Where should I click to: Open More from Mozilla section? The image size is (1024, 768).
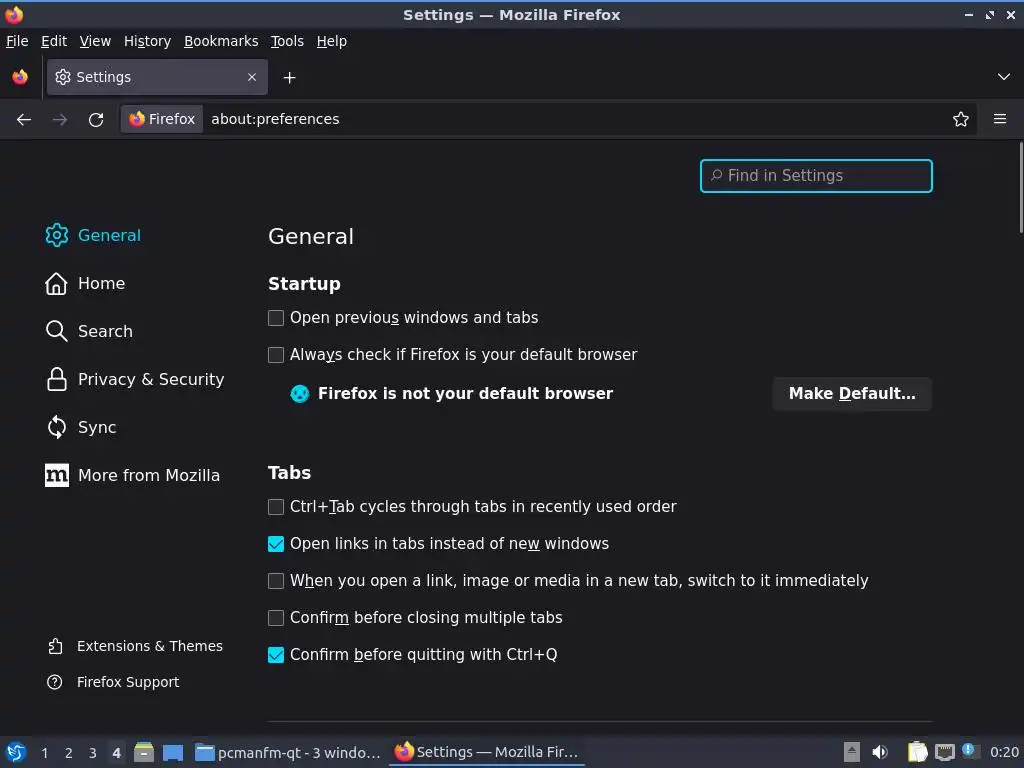pyautogui.click(x=133, y=475)
